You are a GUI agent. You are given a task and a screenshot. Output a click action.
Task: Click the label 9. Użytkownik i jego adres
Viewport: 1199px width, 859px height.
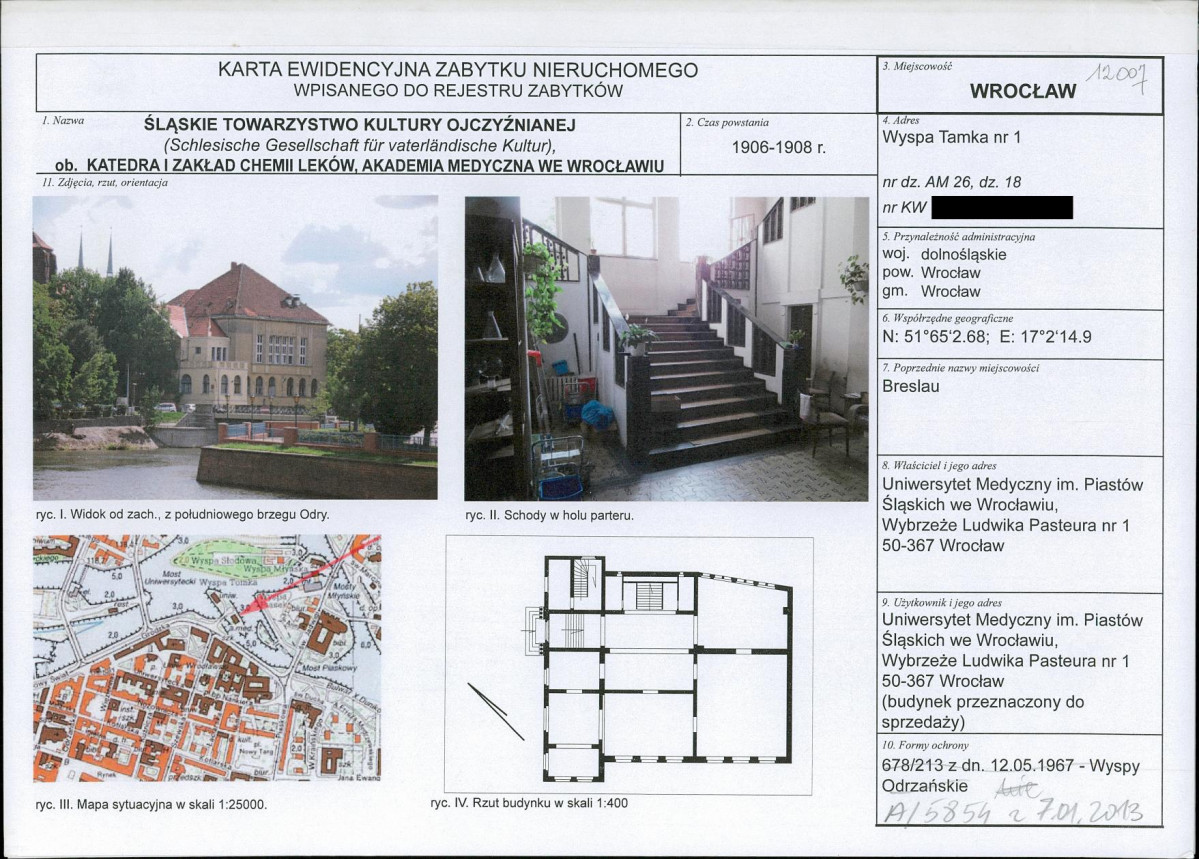[x=941, y=603]
